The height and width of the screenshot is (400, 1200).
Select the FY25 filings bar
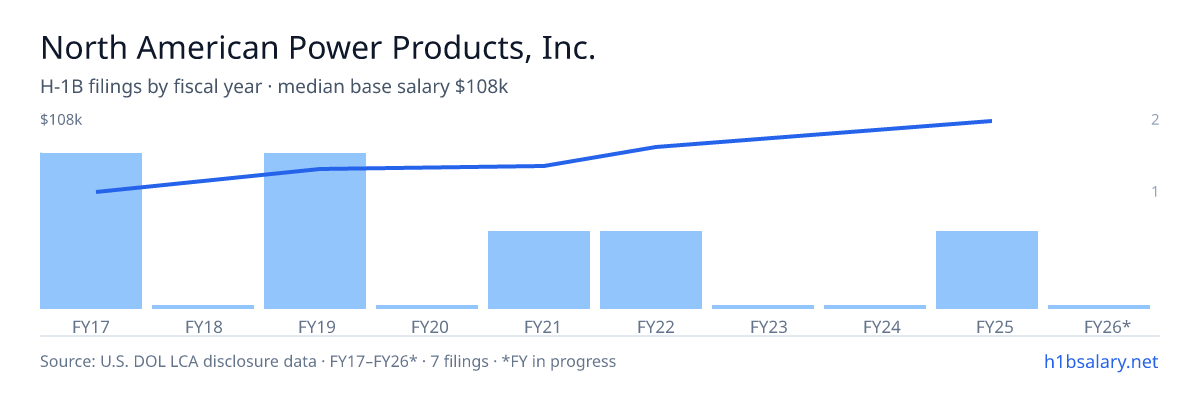[x=987, y=270]
